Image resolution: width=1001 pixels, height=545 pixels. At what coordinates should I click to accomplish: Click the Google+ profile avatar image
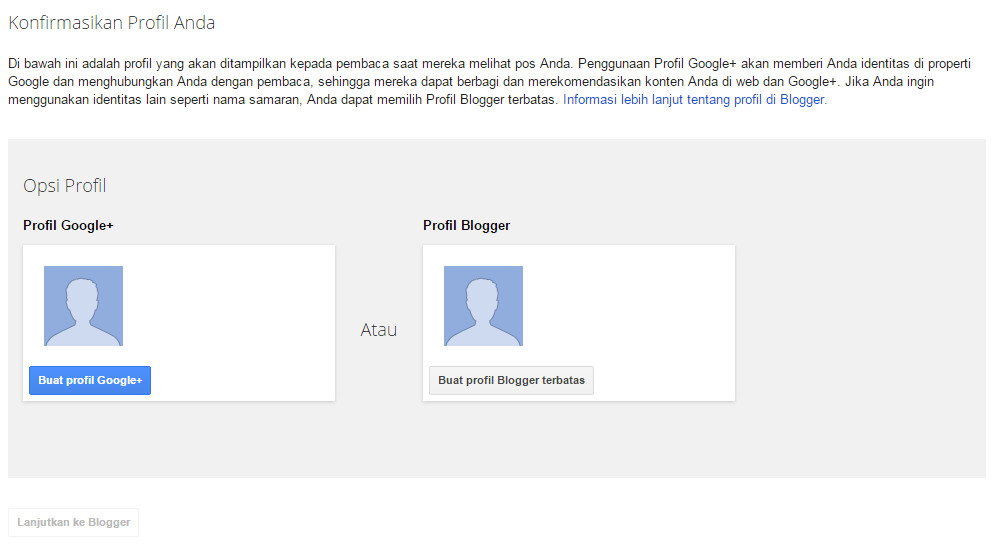coord(84,306)
